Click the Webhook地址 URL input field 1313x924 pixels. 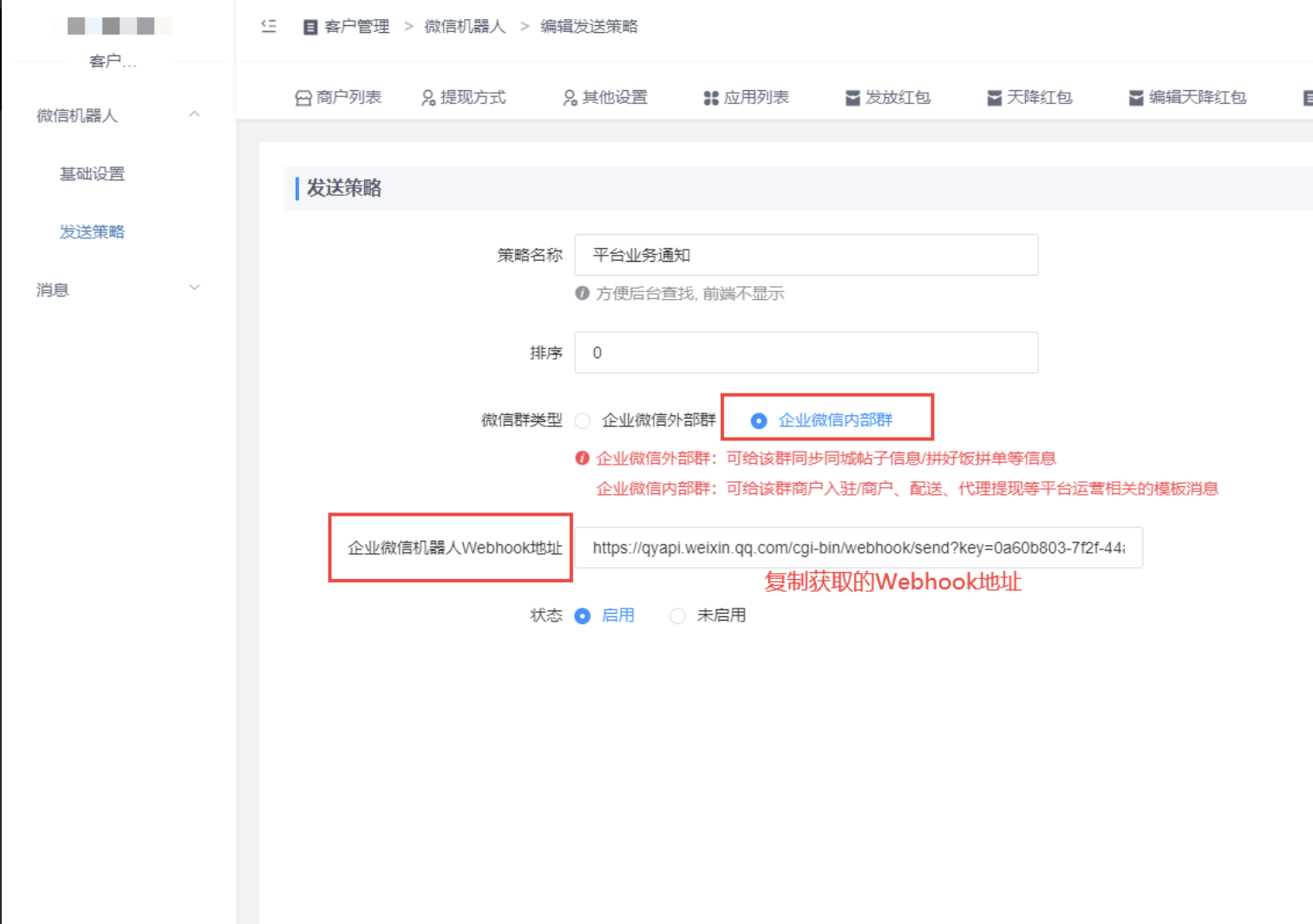(x=859, y=548)
